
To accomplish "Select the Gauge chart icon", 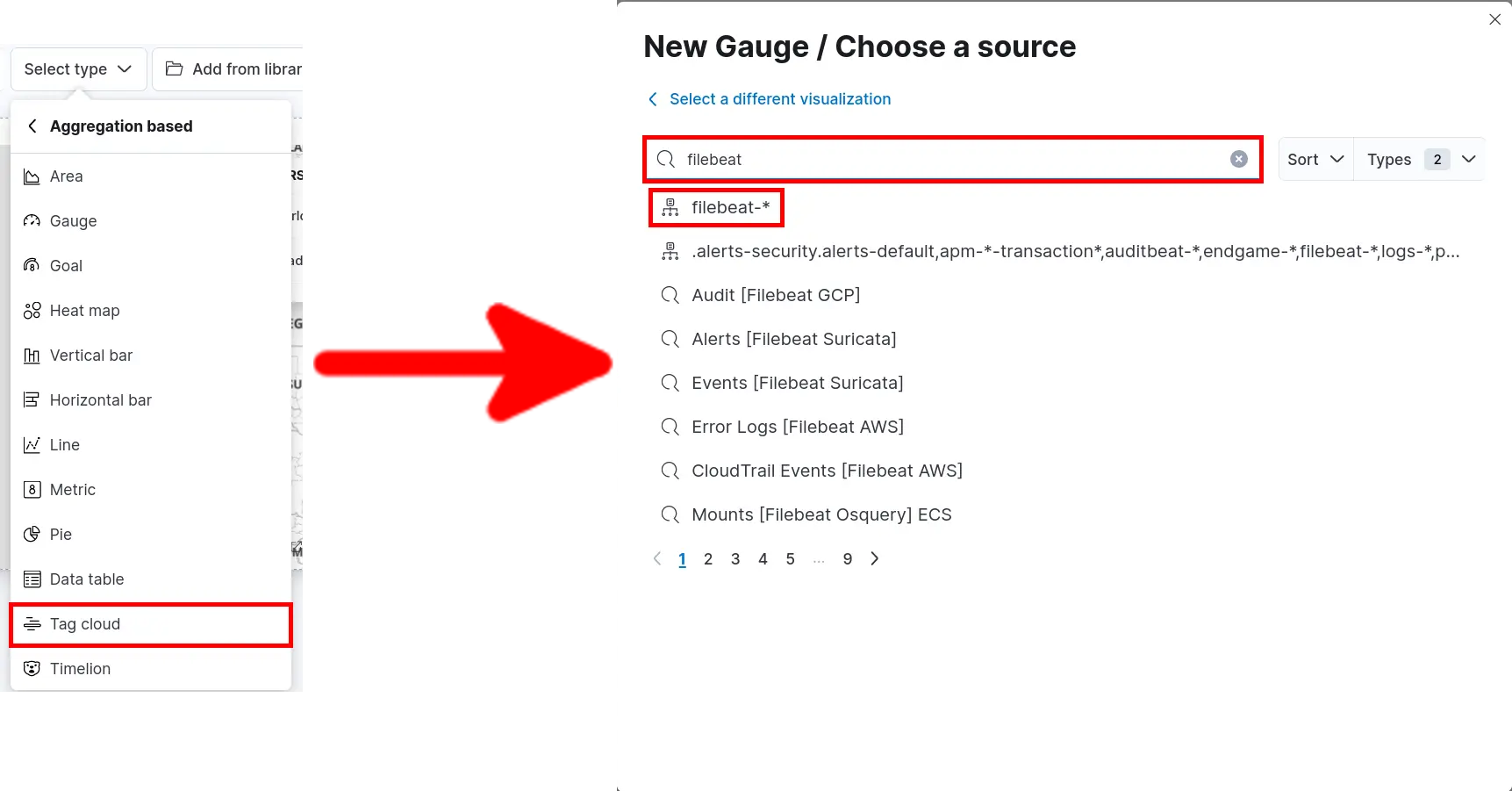I will coord(32,220).
